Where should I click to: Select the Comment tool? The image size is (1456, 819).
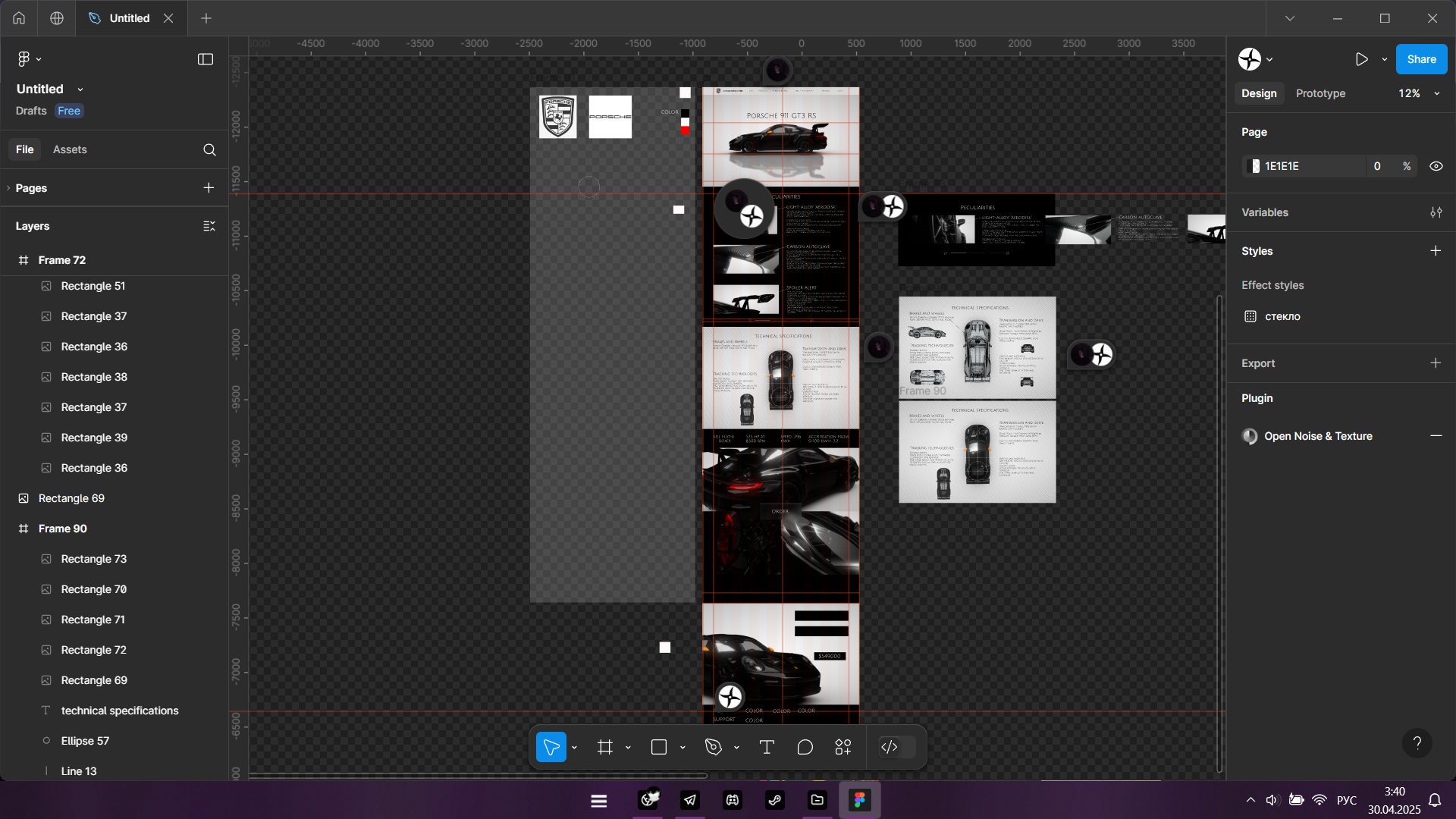click(805, 748)
